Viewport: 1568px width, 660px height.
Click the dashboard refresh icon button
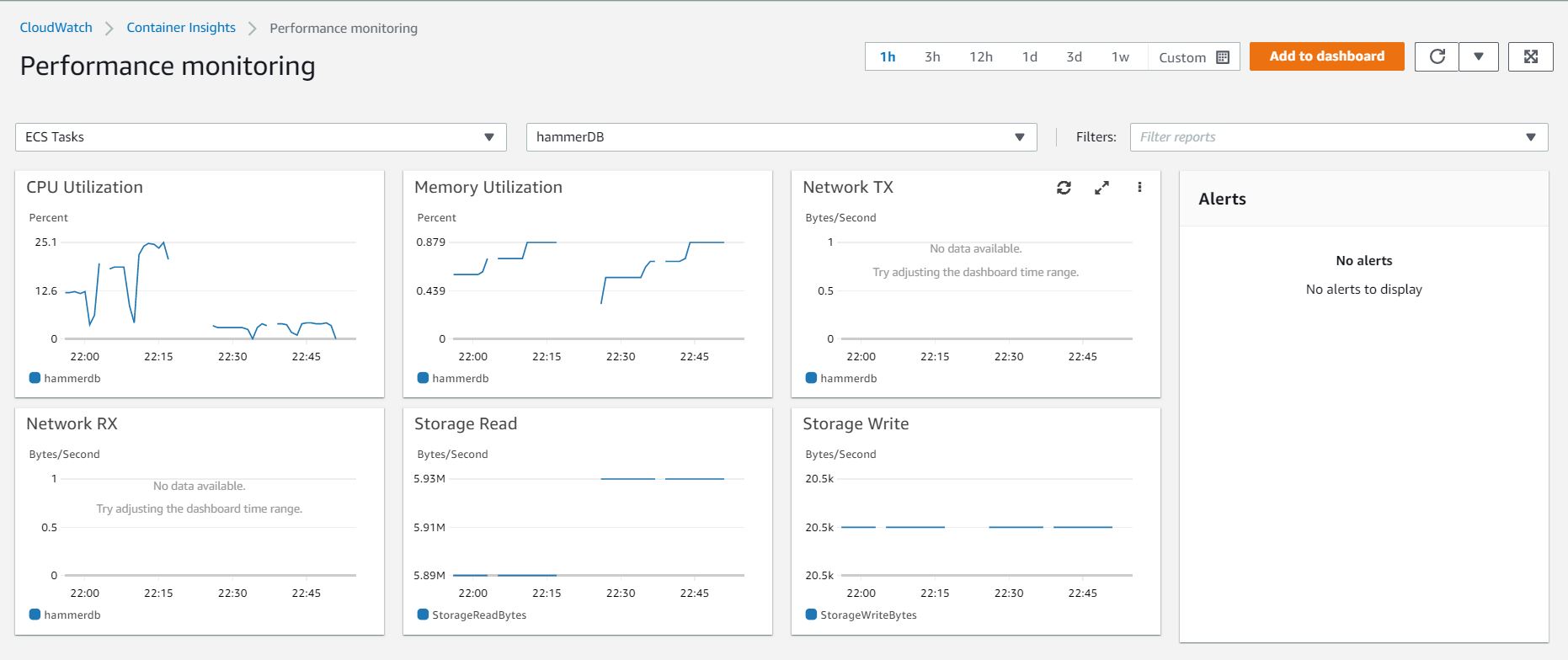tap(1437, 56)
